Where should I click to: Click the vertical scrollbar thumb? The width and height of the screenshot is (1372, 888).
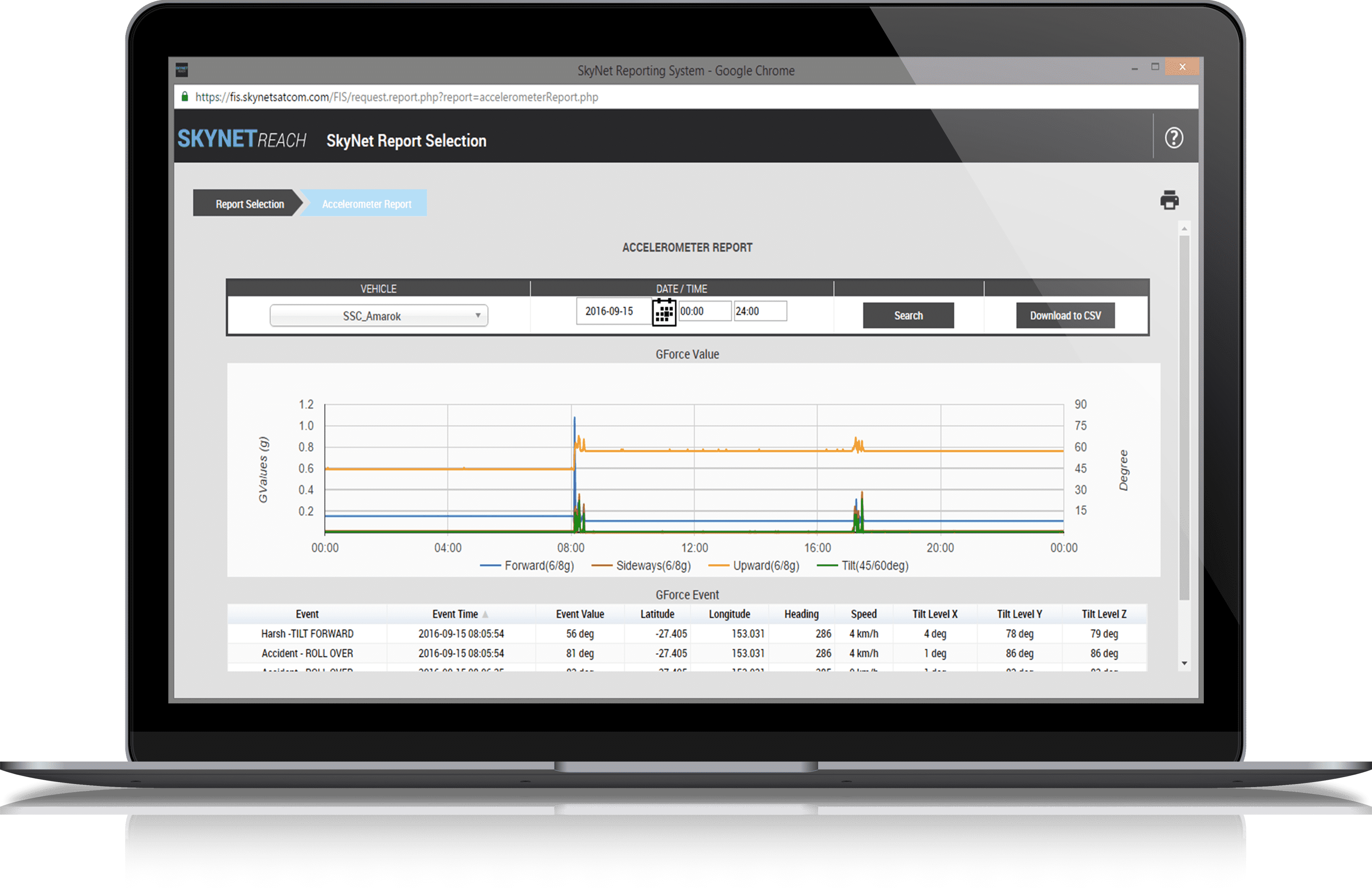[x=1184, y=418]
